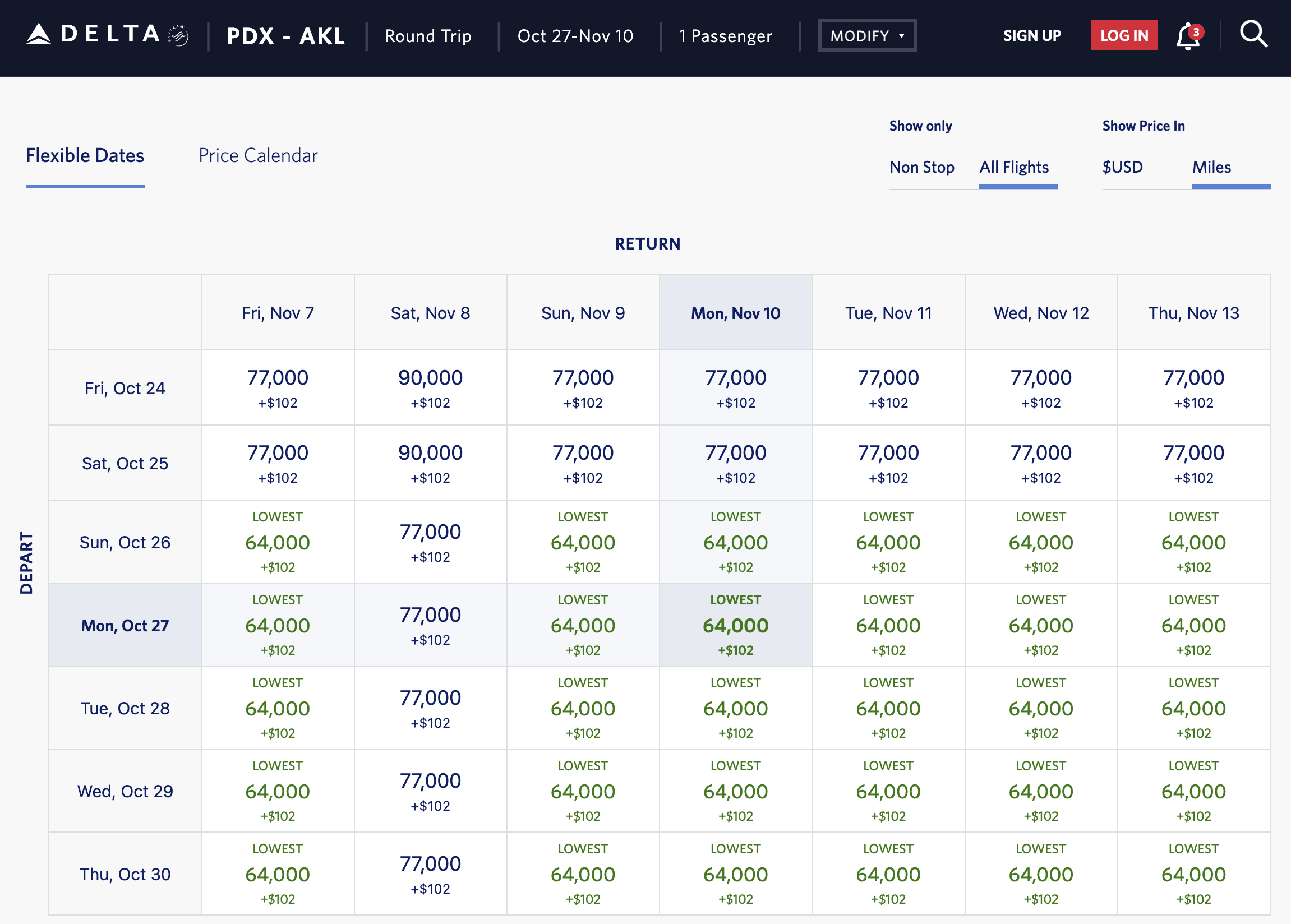Select Fri Oct 24 / Sat Nov 8 90,000 fare

tap(430, 387)
